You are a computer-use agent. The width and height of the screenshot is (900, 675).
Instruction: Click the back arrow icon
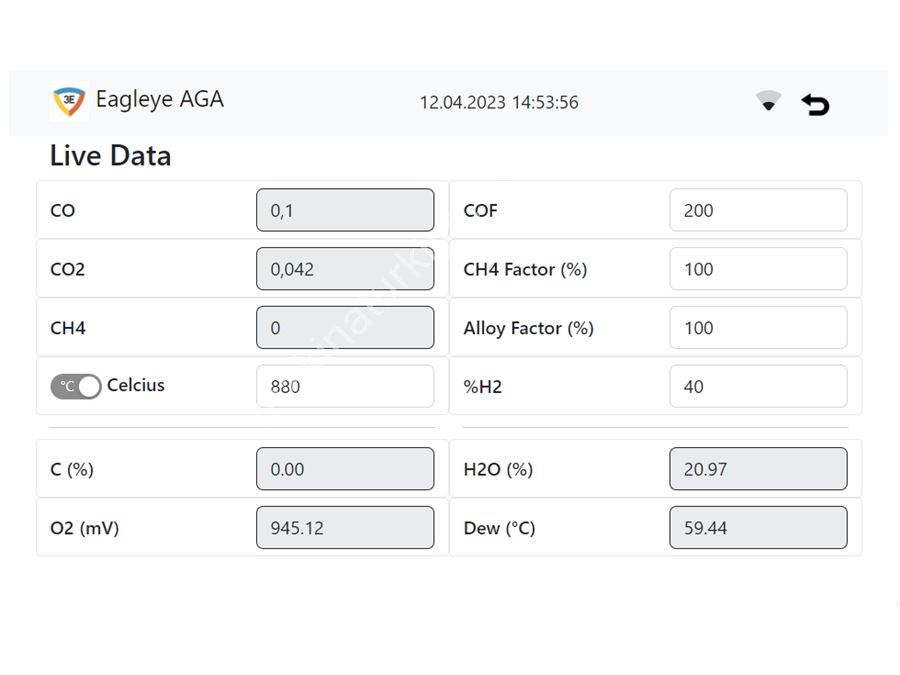point(815,103)
